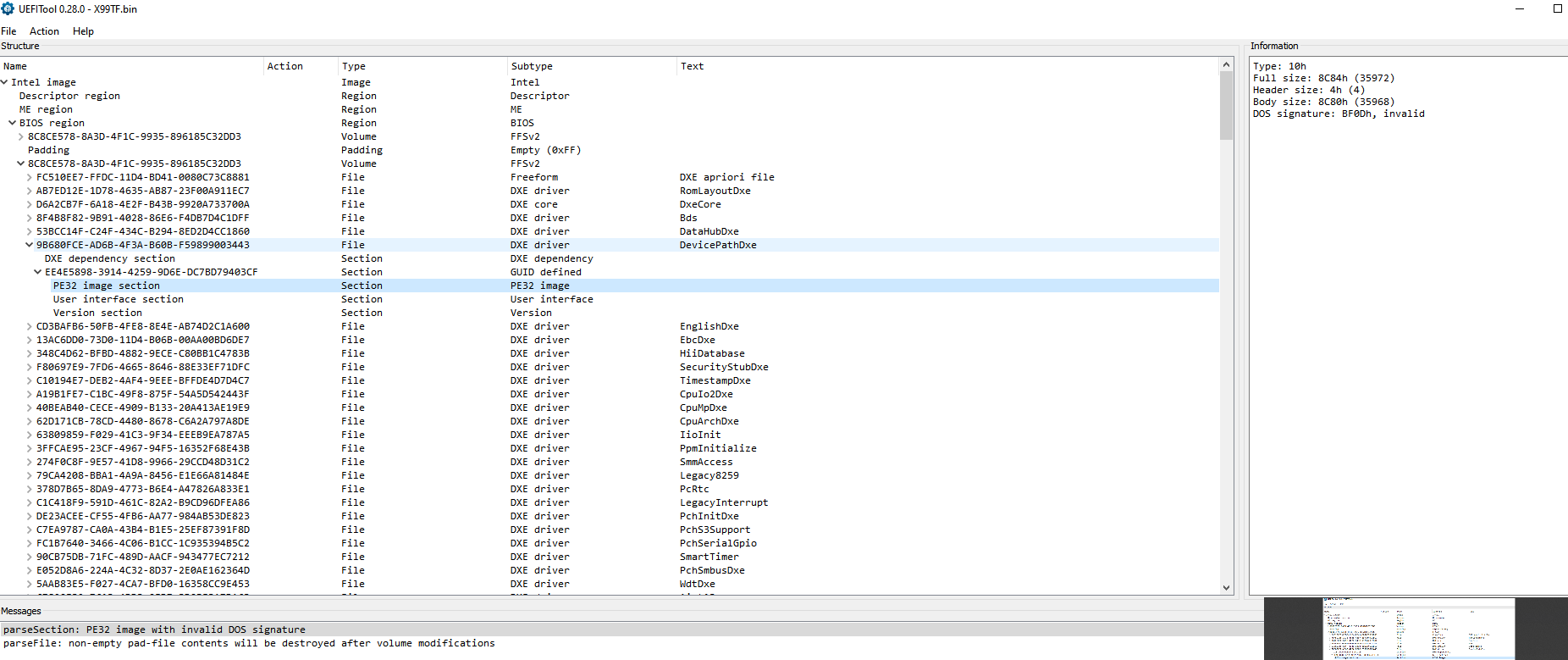
Task: Select the 378D7B65 PcRtc file row
Action: tap(610, 489)
